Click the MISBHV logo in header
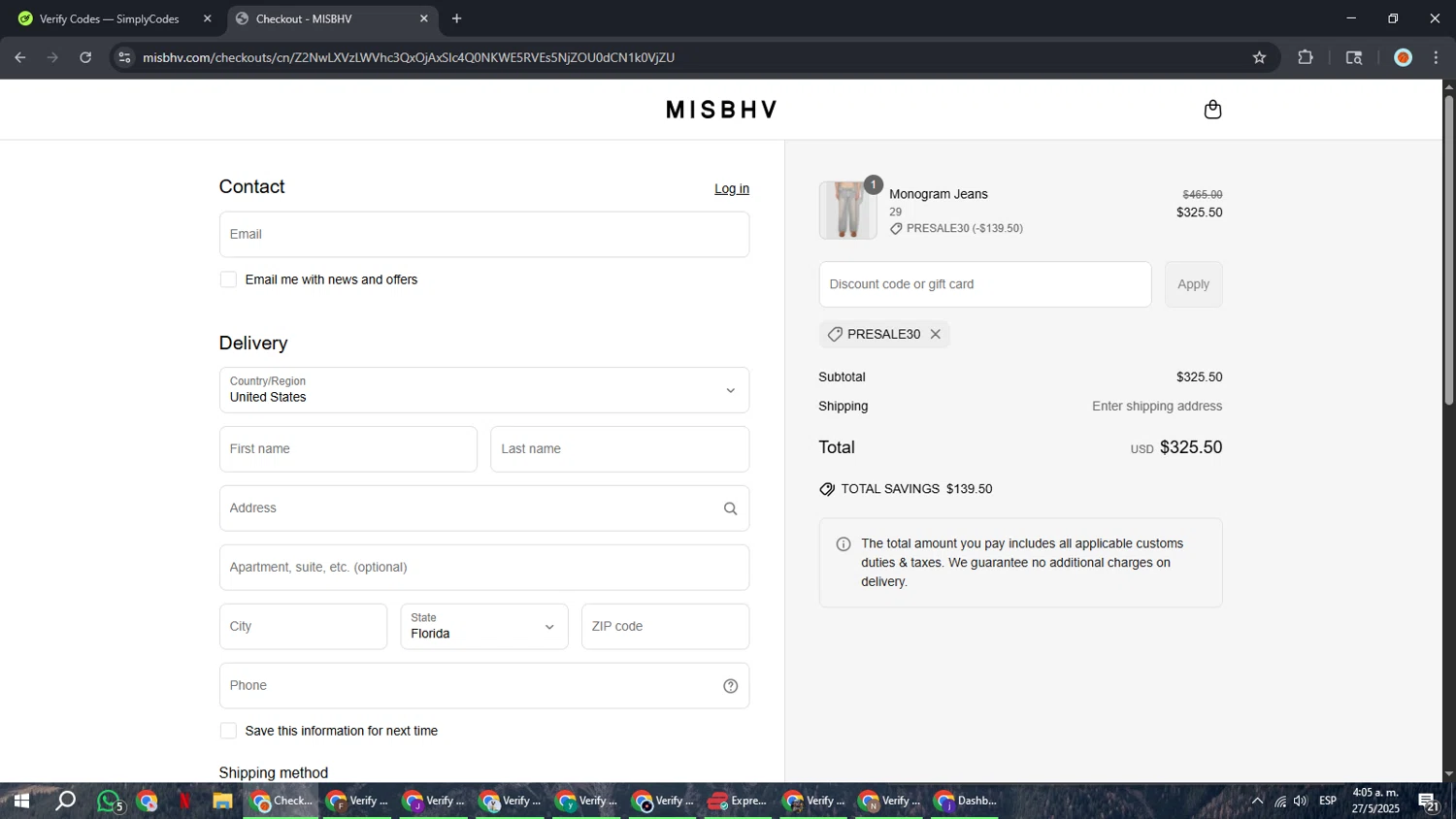The width and height of the screenshot is (1456, 819). [721, 110]
